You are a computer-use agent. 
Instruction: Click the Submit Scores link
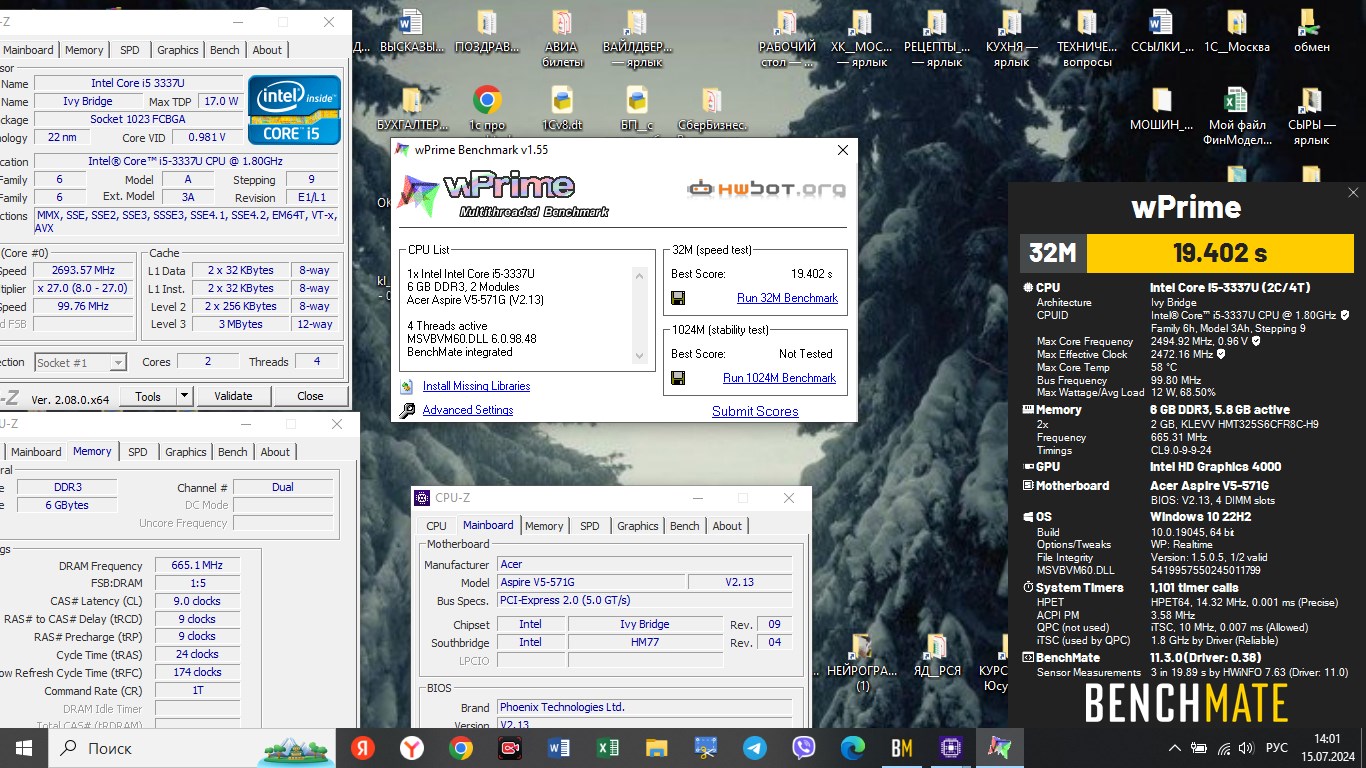pyautogui.click(x=755, y=411)
